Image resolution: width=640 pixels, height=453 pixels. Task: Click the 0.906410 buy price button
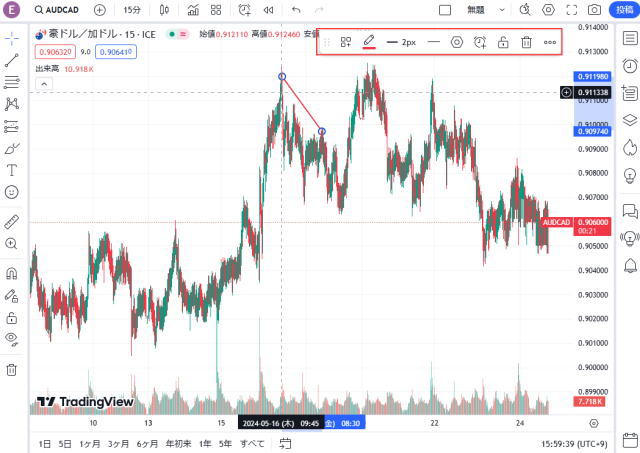coord(116,52)
